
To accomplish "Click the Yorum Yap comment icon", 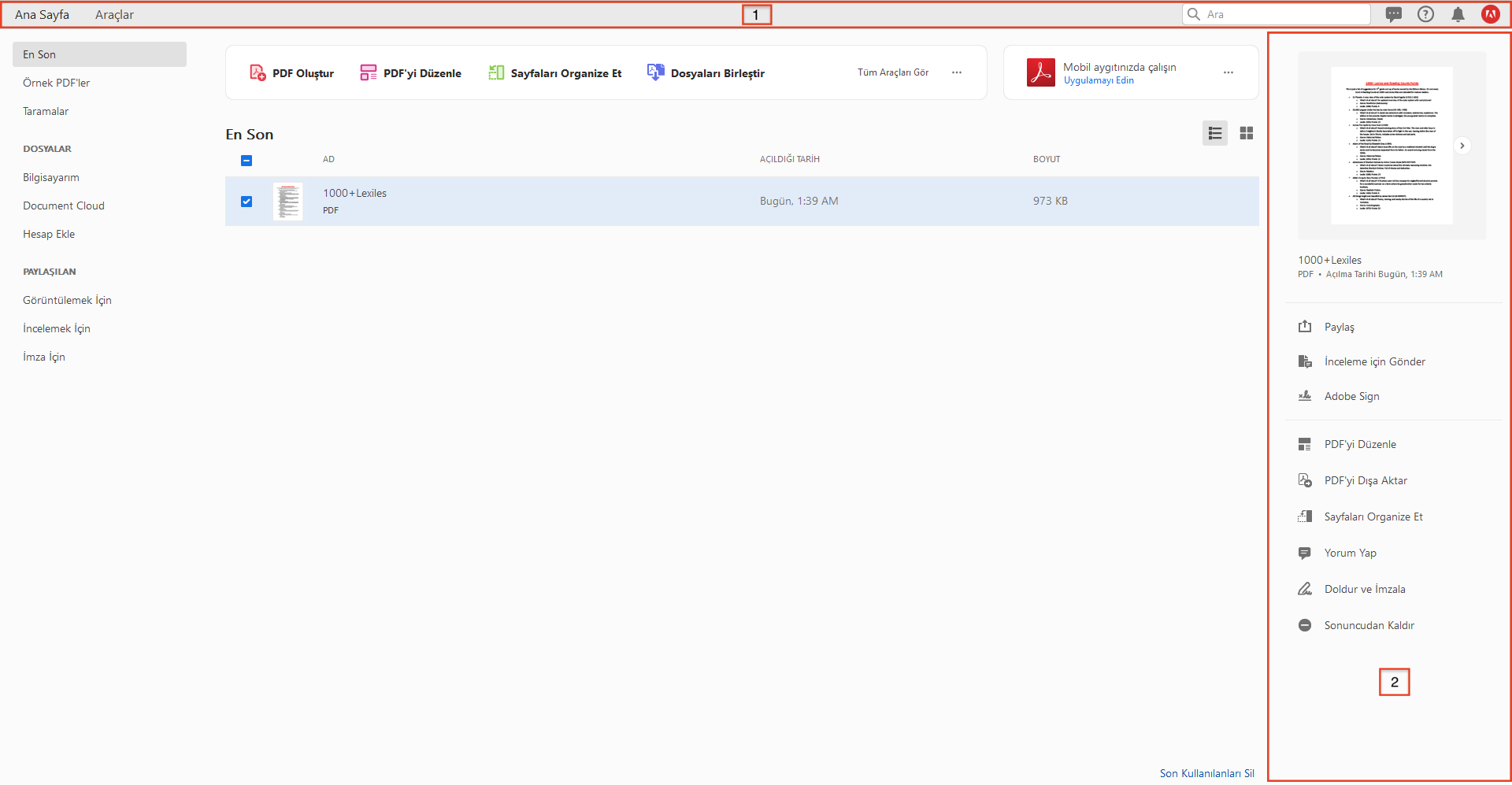I will pyautogui.click(x=1305, y=553).
